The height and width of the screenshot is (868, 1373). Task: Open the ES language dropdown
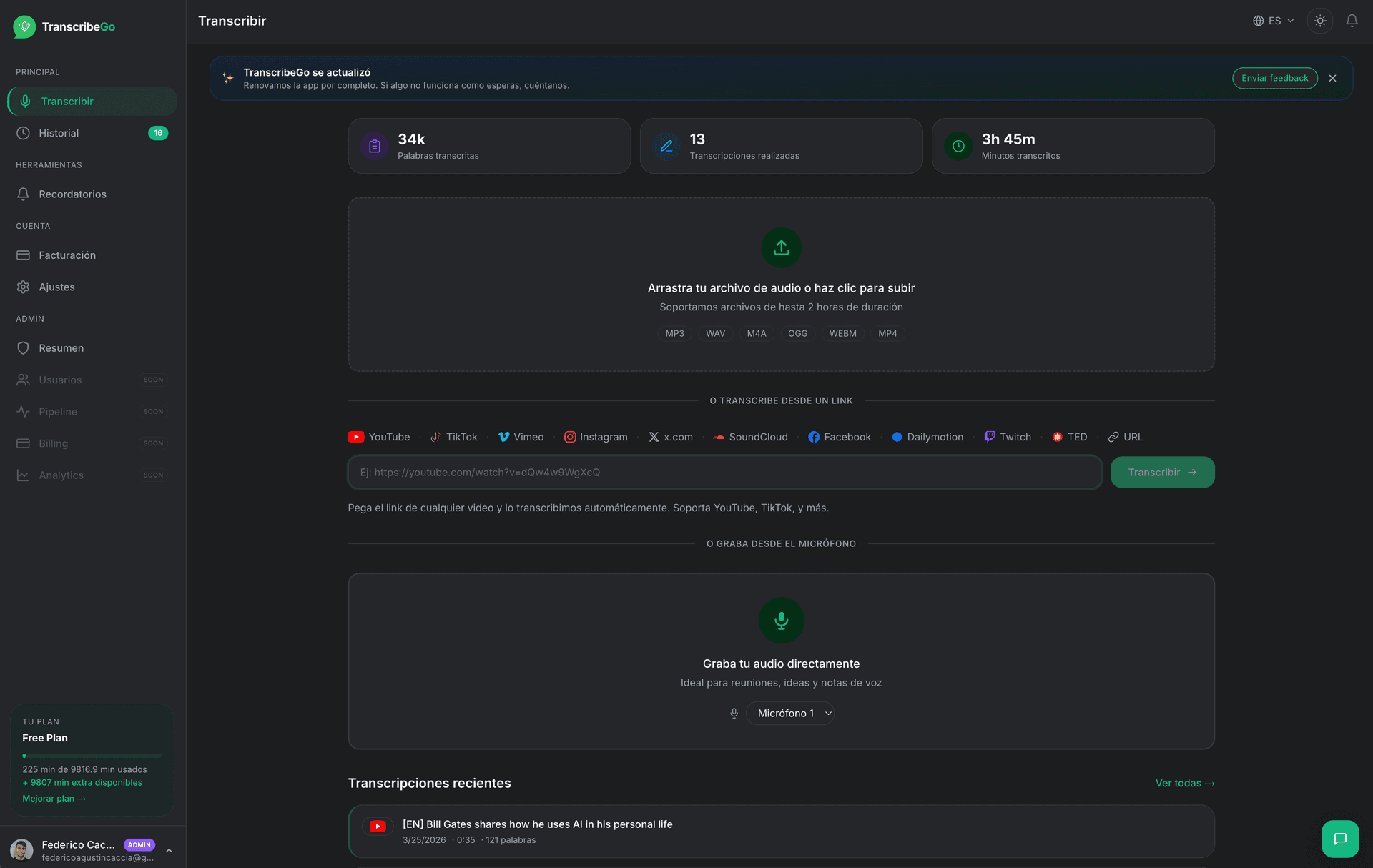point(1273,21)
